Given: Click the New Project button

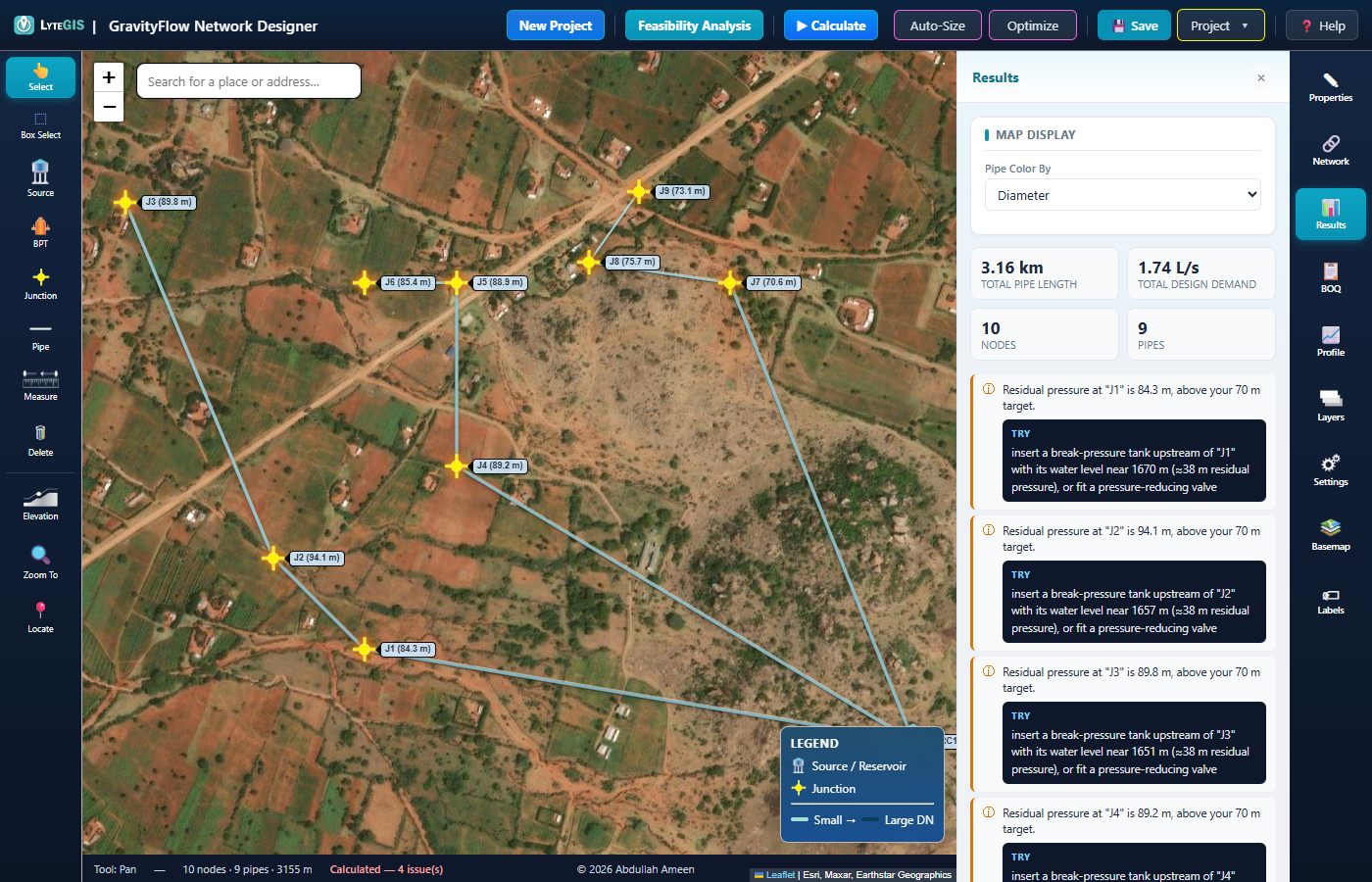Looking at the screenshot, I should (556, 25).
